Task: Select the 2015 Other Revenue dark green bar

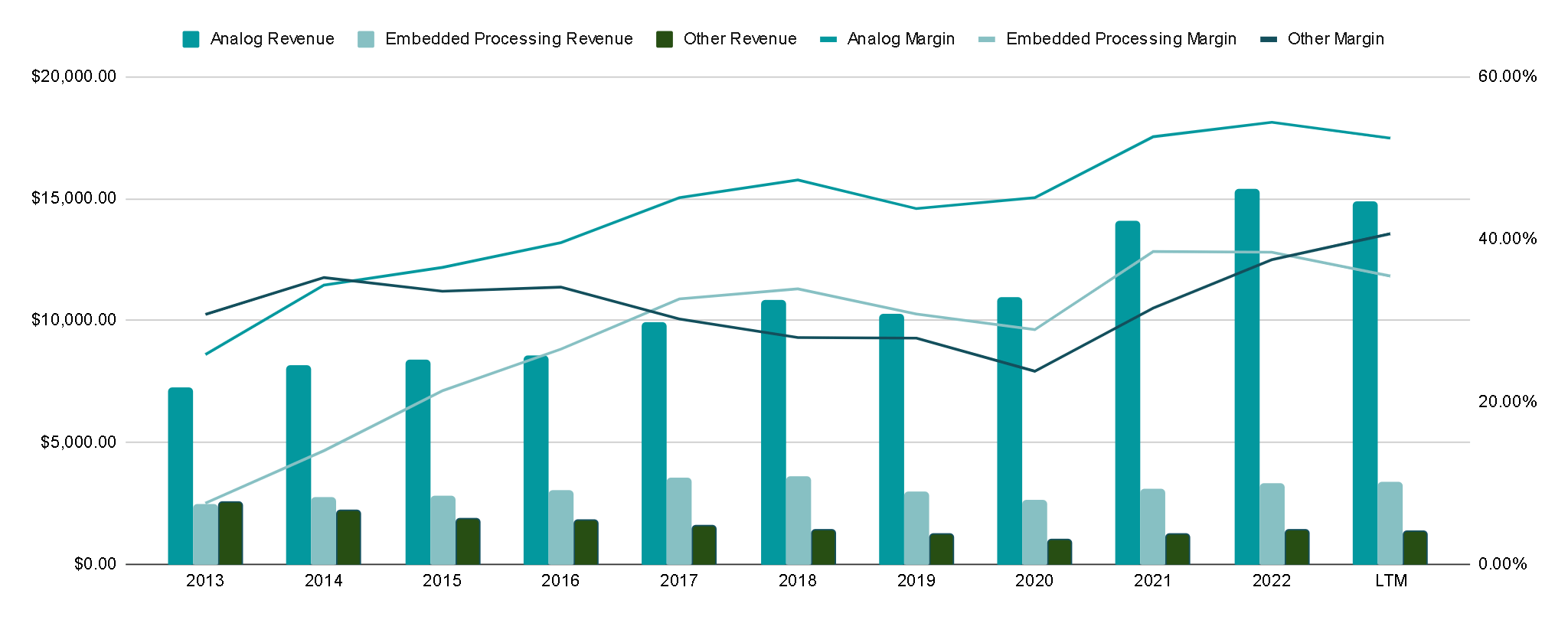Action: point(468,541)
